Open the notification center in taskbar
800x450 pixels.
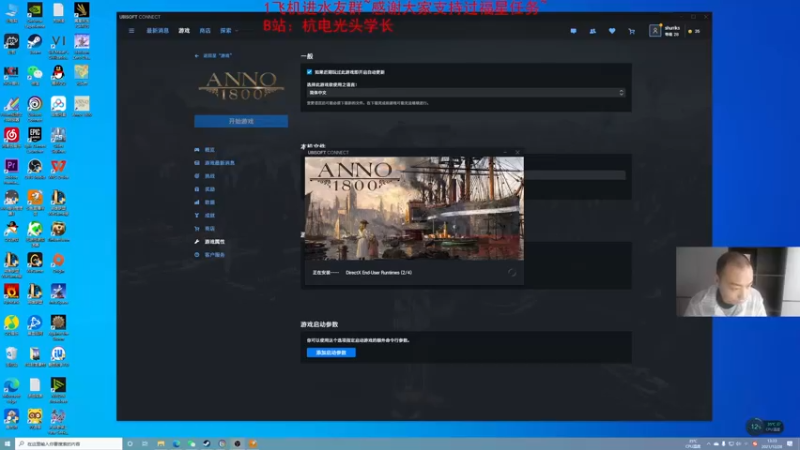click(x=790, y=444)
